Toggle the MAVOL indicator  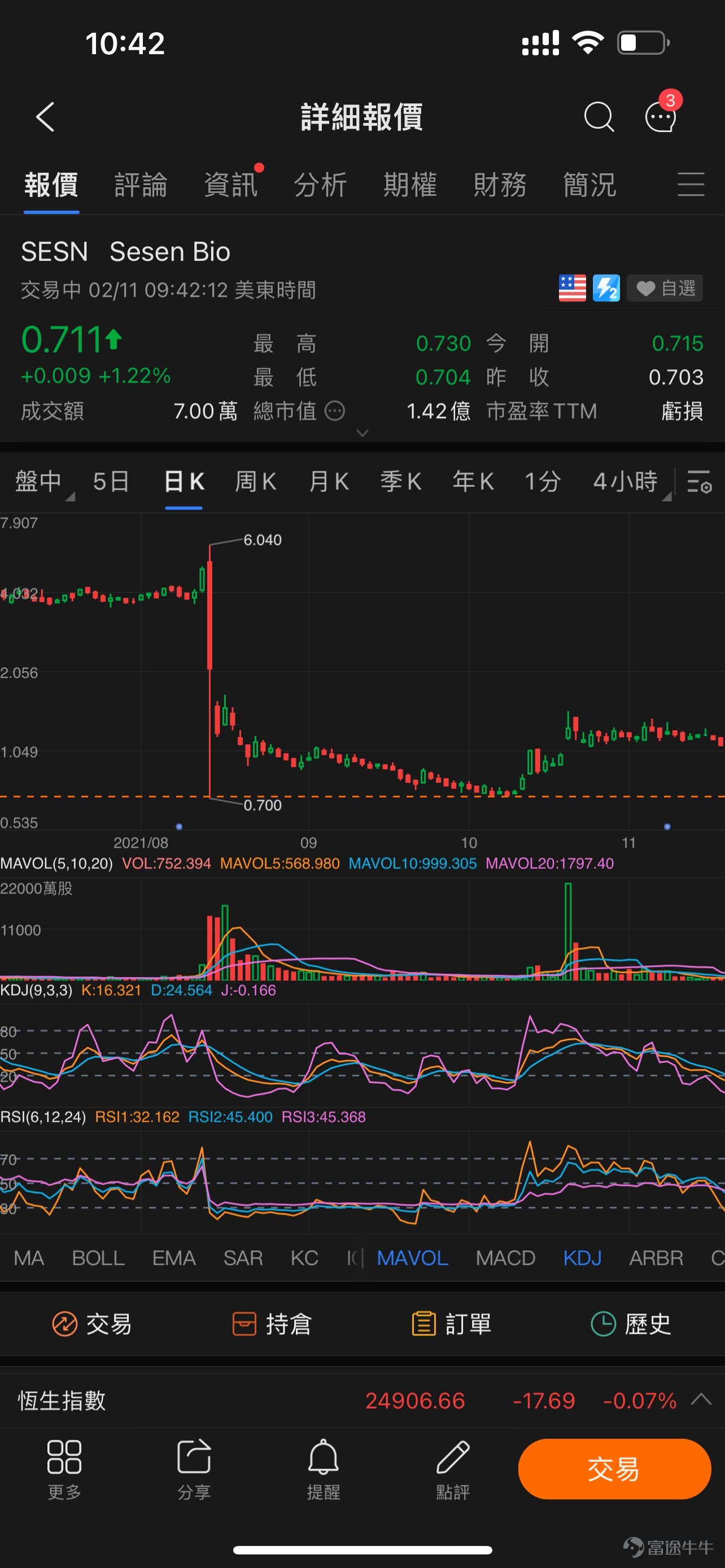413,1258
